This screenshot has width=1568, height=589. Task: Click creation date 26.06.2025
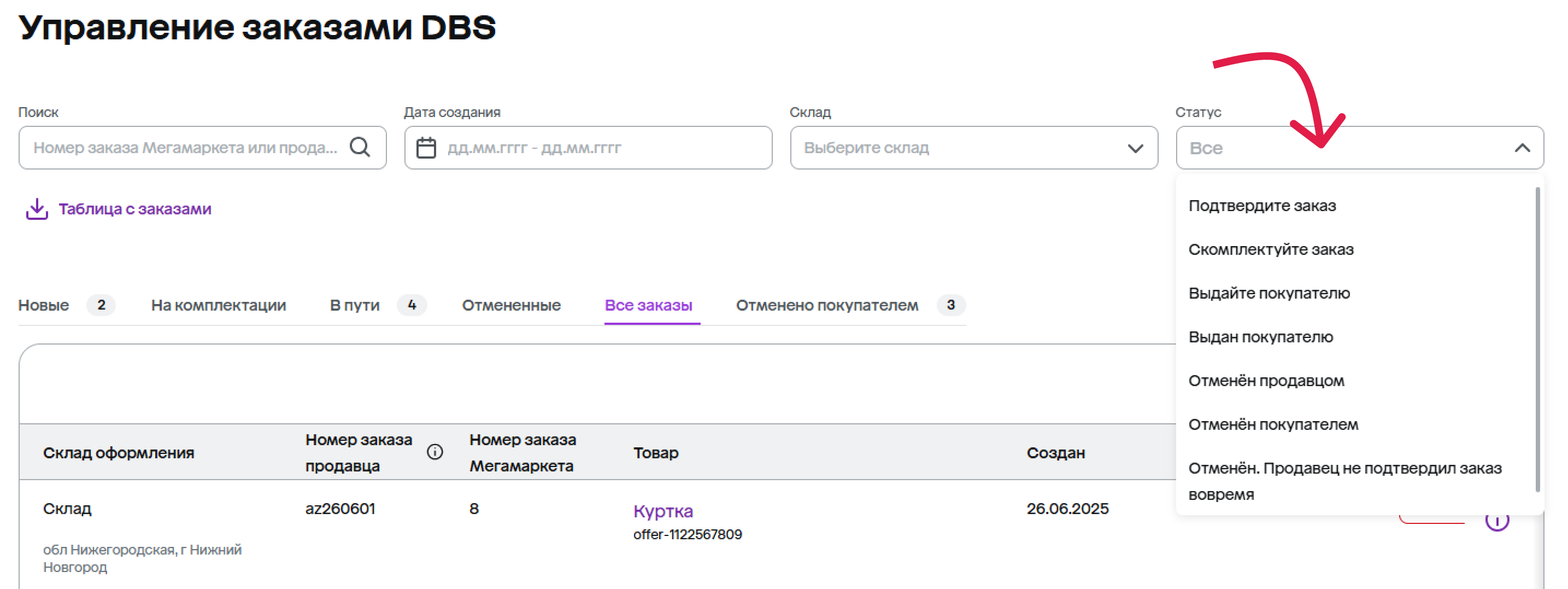tap(1067, 509)
